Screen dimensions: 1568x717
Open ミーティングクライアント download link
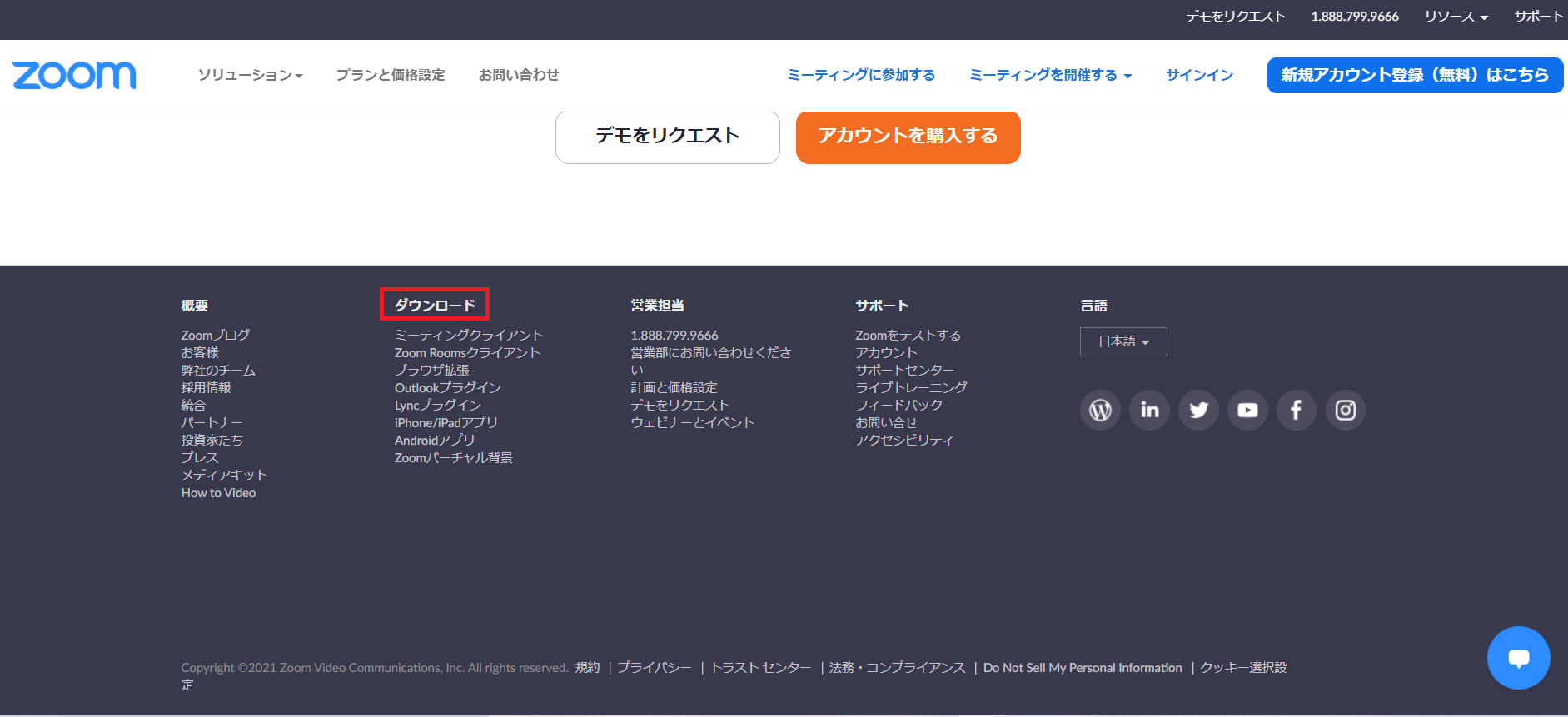pos(469,335)
